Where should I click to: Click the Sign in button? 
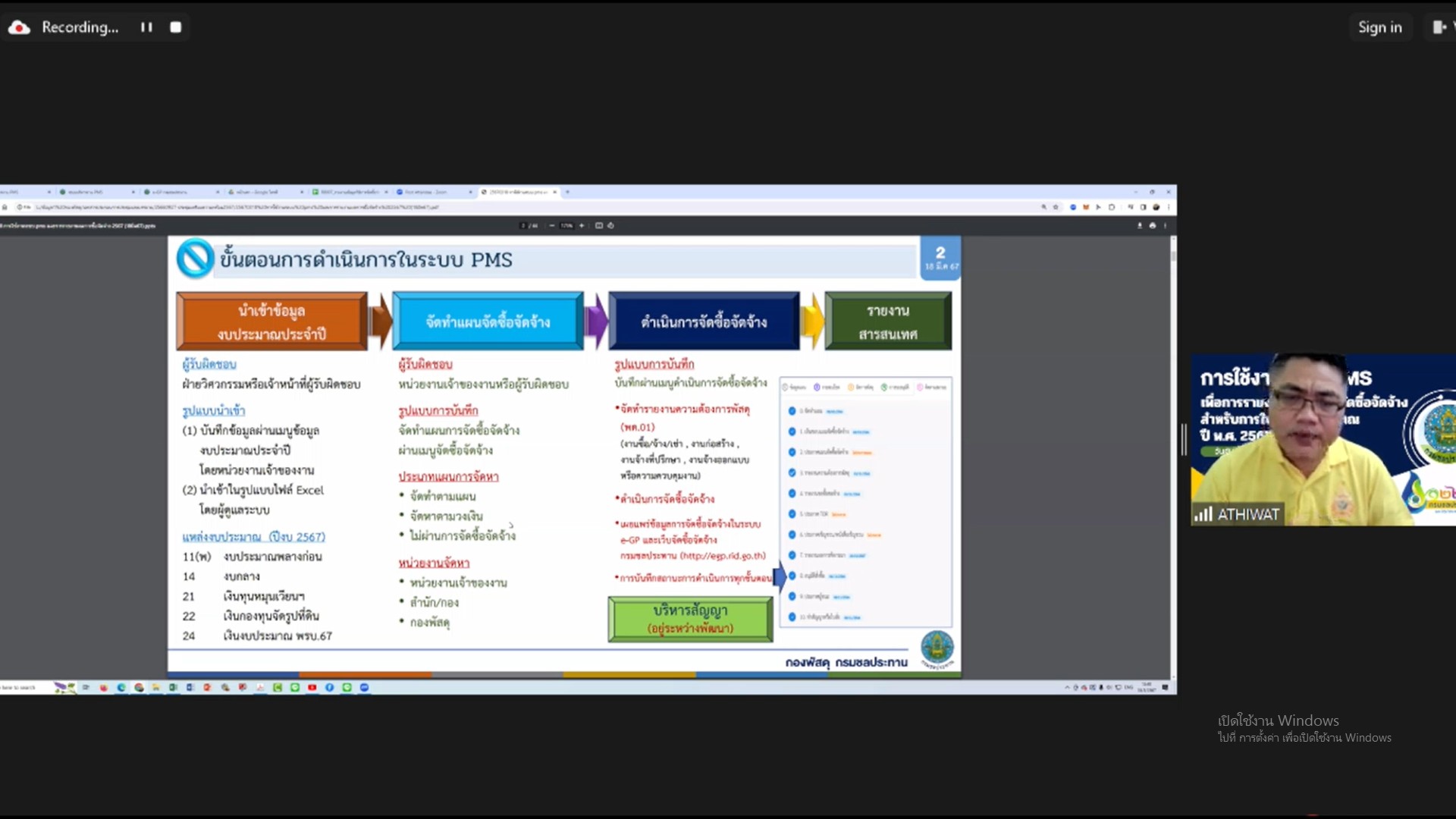pos(1379,27)
